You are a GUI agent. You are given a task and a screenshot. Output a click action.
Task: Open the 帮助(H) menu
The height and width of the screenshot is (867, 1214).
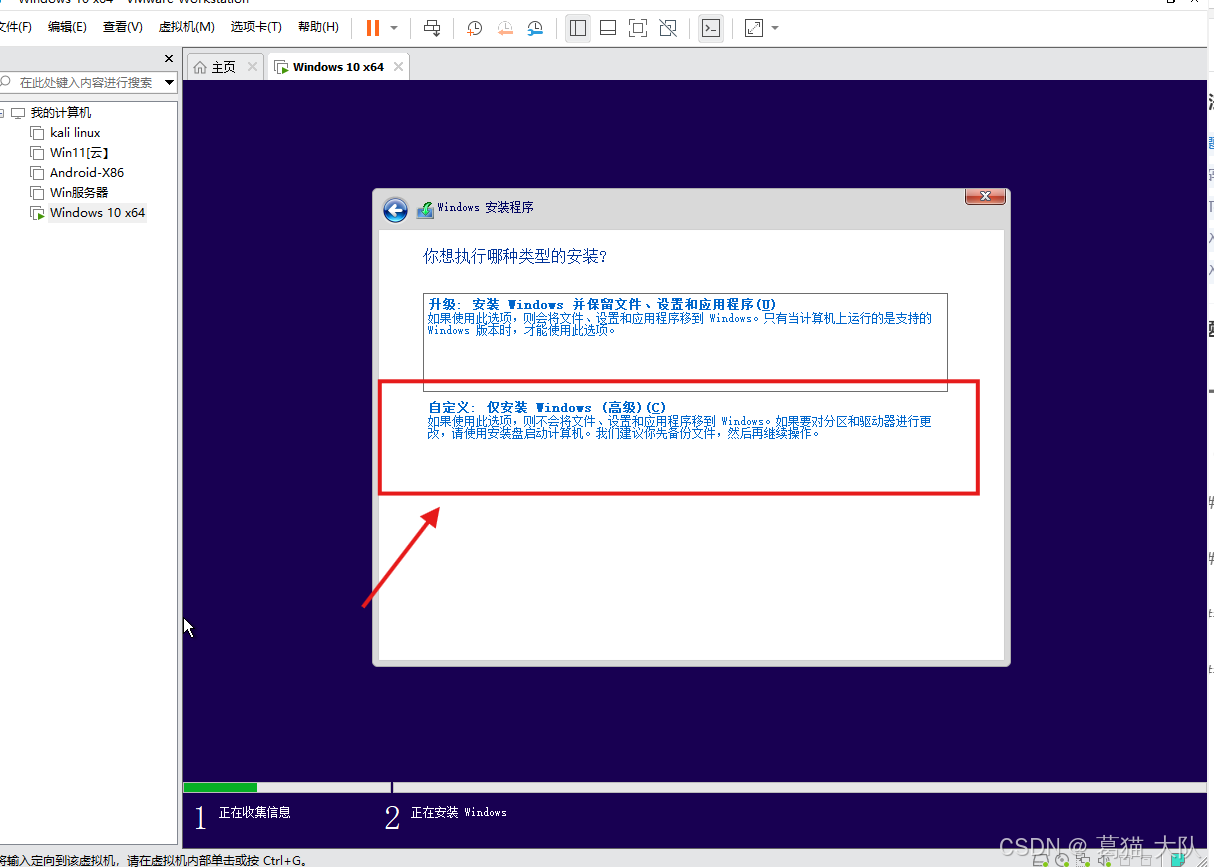[318, 27]
